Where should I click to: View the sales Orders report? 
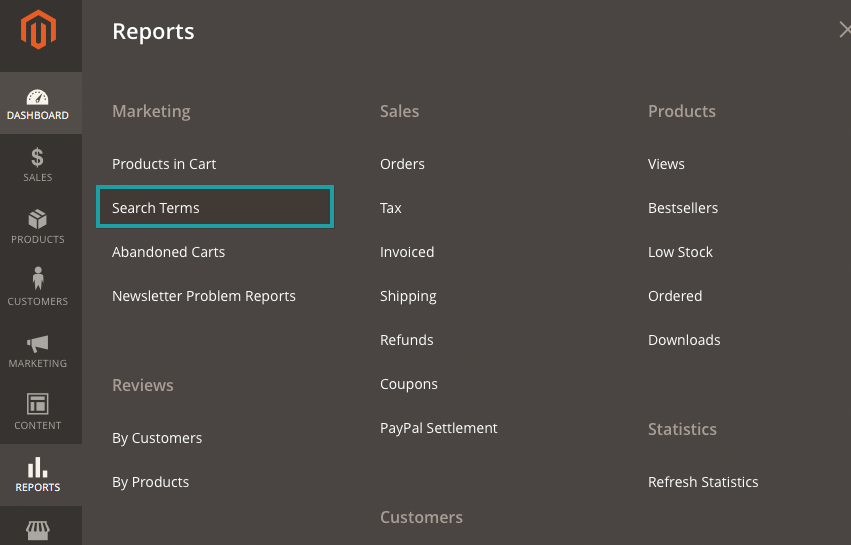(402, 164)
